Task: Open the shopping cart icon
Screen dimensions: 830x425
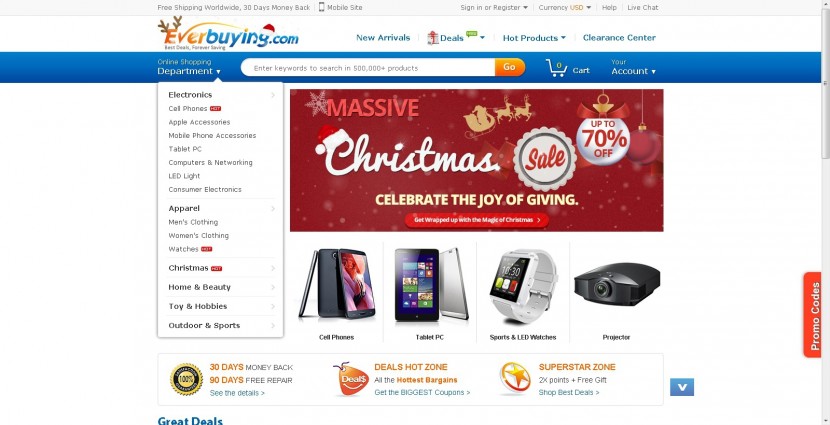Action: (x=556, y=68)
